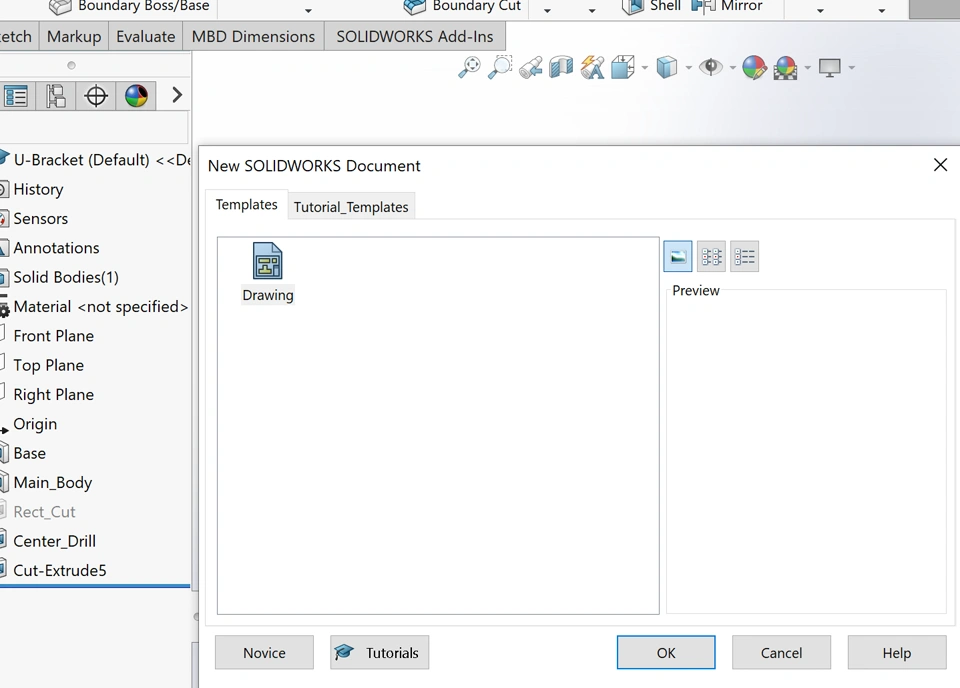Select U-Bracket (Default) root item

point(96,160)
